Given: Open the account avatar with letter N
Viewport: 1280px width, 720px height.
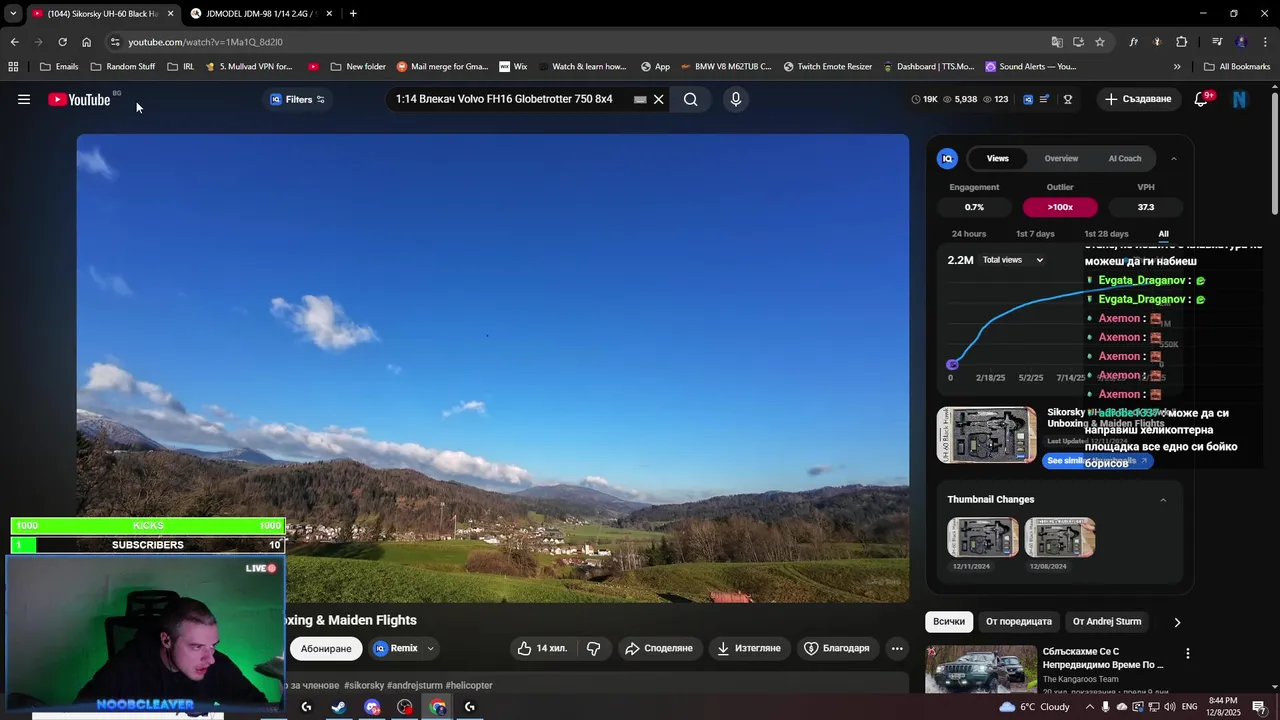Looking at the screenshot, I should point(1240,99).
